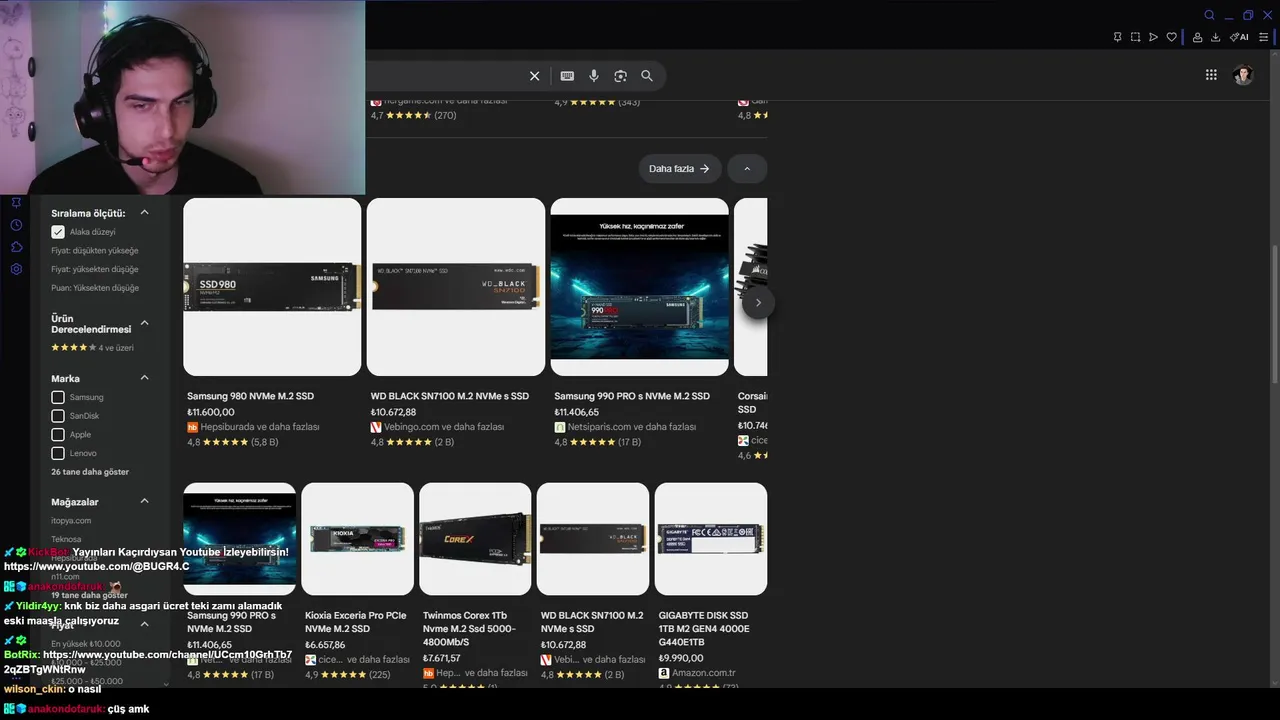The height and width of the screenshot is (720, 1280).
Task: Tick the SanDisk brand checkbox
Action: point(58,416)
